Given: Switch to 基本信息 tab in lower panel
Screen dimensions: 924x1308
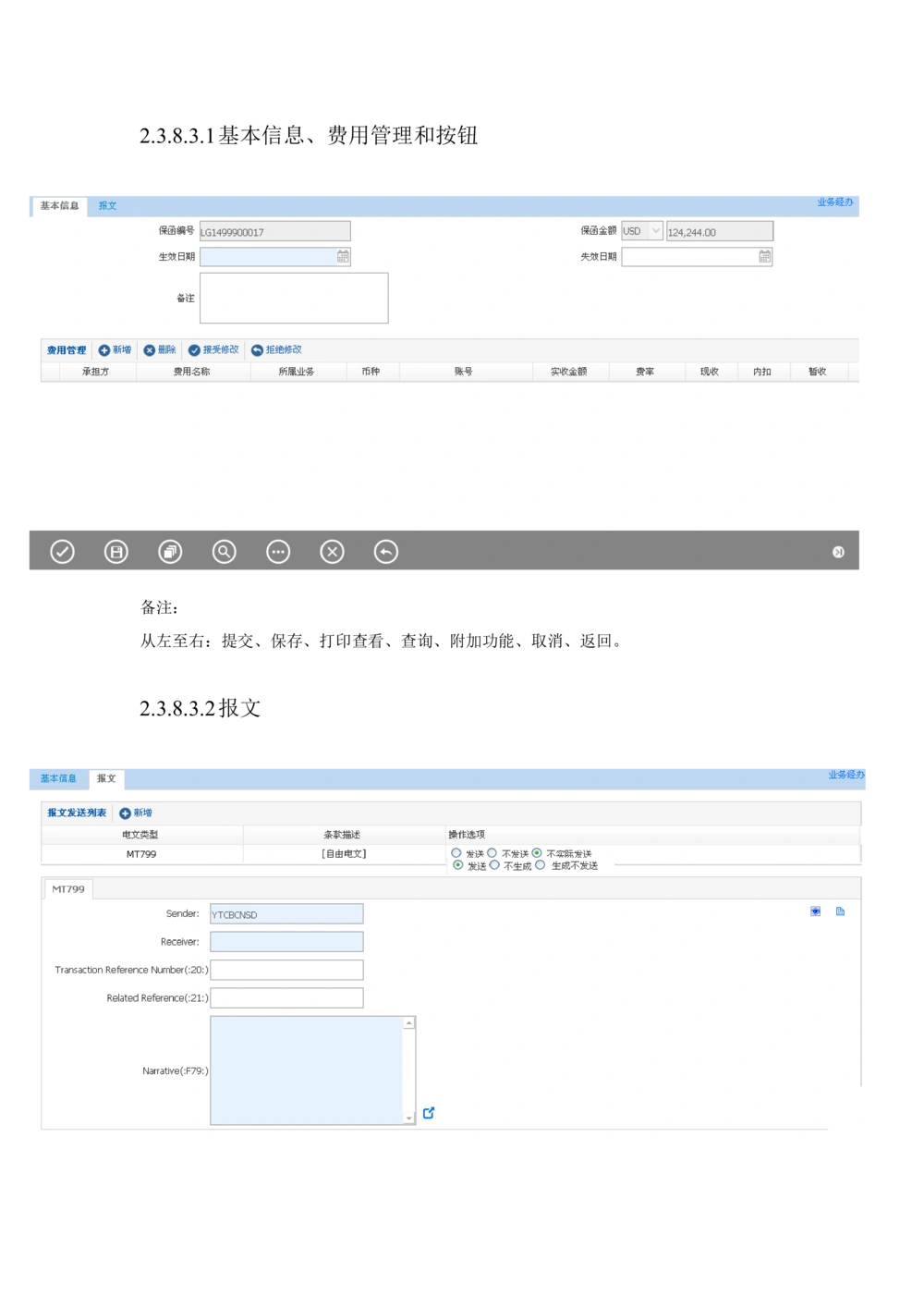Looking at the screenshot, I should pyautogui.click(x=58, y=778).
